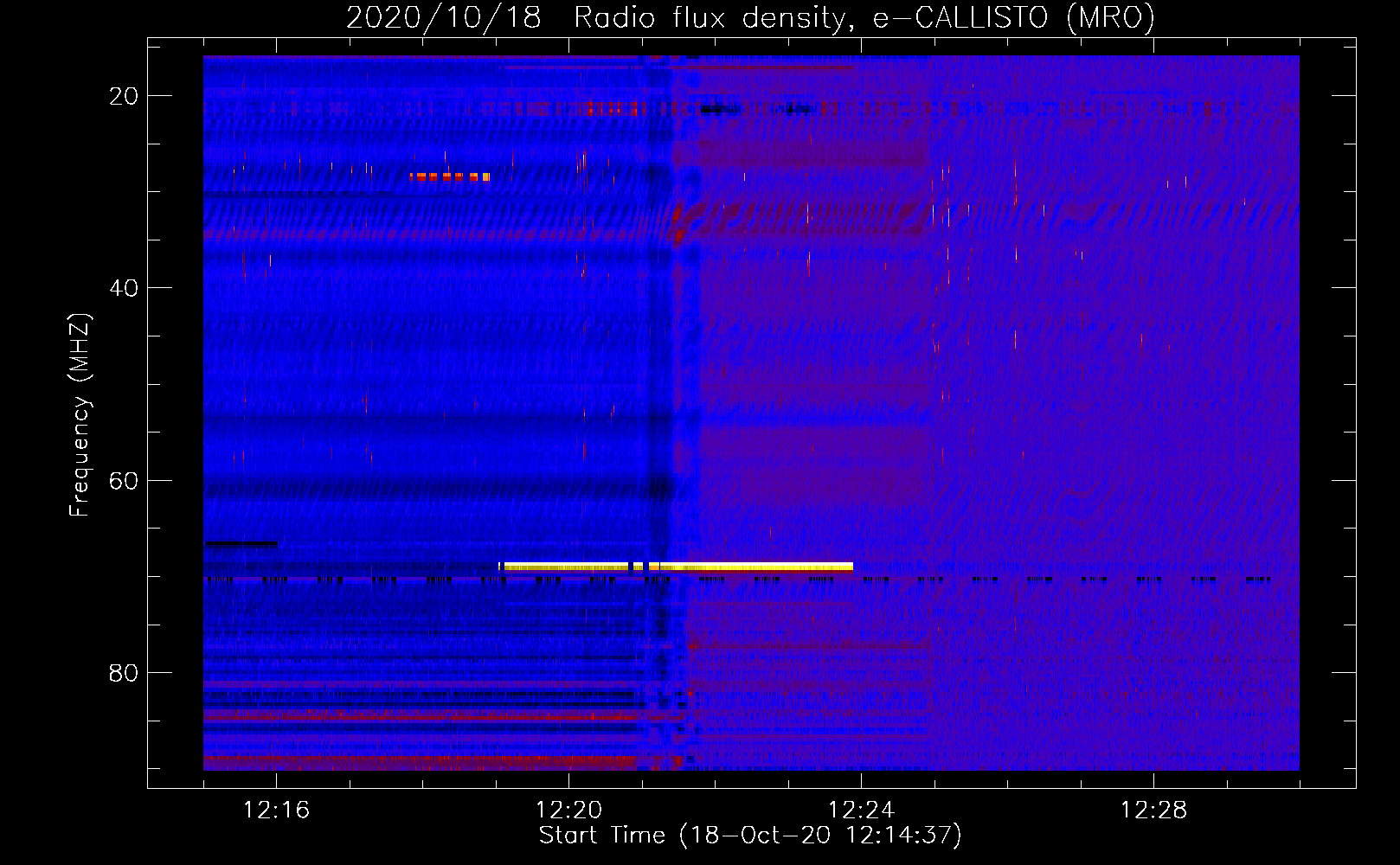Click the '12:24' time tick label
Image resolution: width=1400 pixels, height=865 pixels.
click(861, 811)
